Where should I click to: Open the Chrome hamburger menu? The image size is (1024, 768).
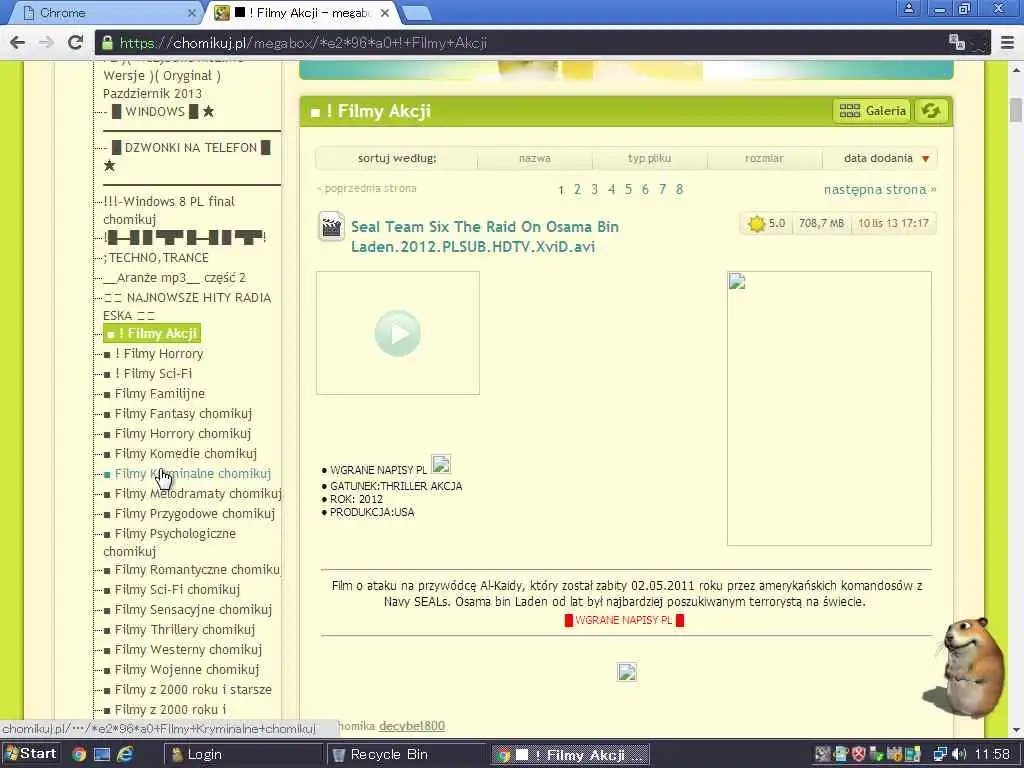pos(1007,43)
